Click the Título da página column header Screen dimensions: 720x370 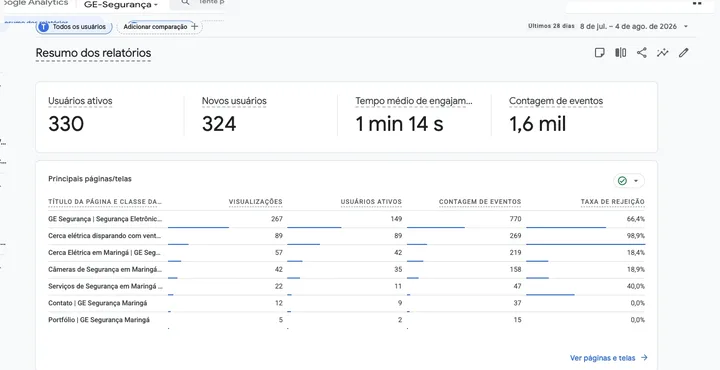105,202
